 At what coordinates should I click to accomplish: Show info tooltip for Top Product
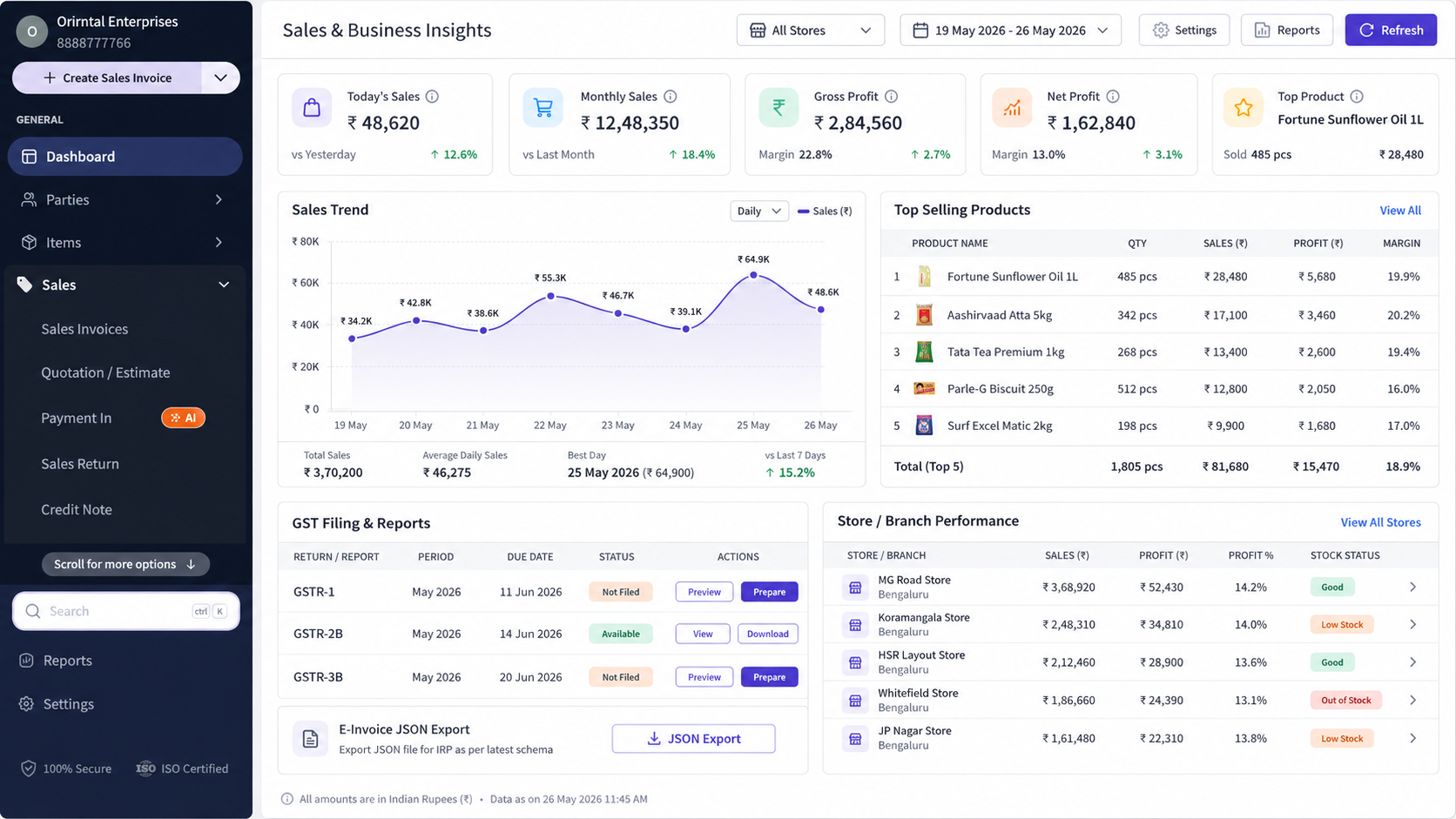click(1357, 97)
